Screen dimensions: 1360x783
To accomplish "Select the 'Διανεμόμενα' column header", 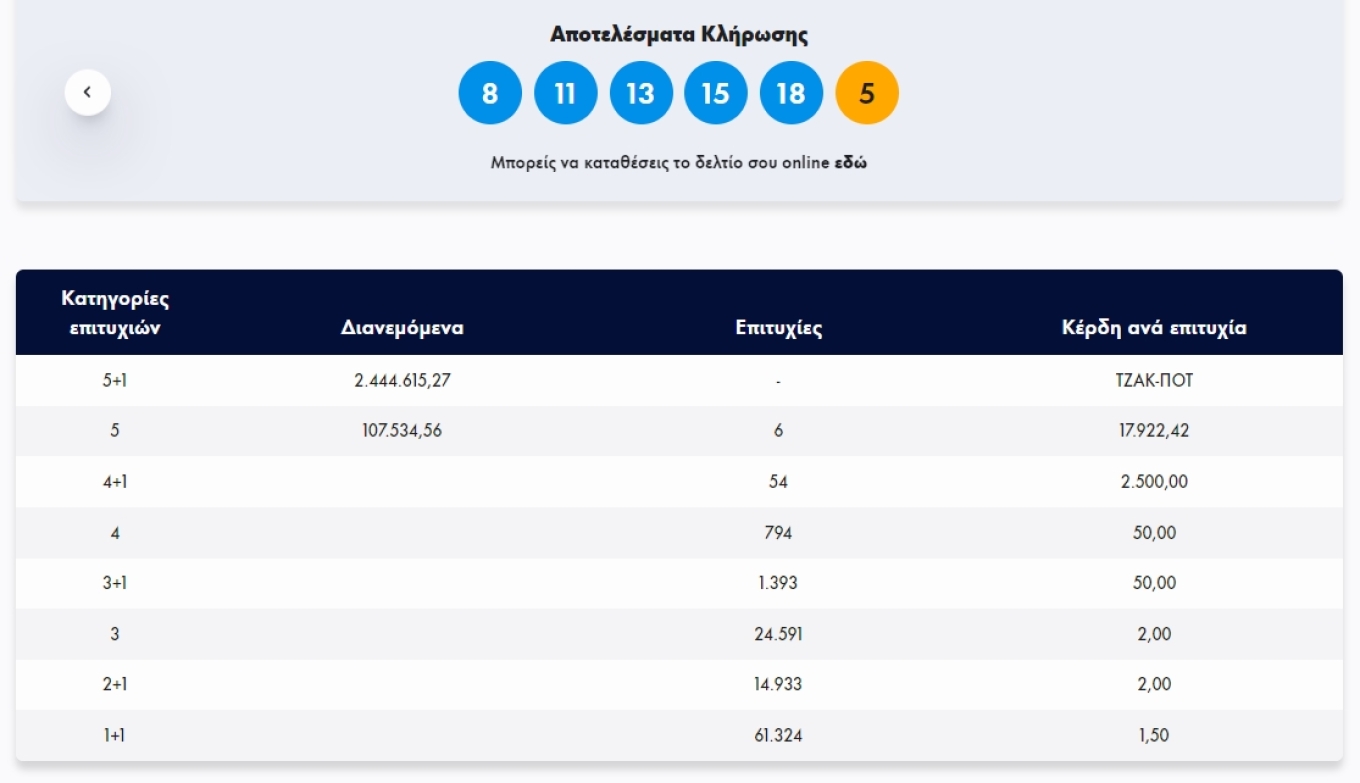I will point(402,328).
